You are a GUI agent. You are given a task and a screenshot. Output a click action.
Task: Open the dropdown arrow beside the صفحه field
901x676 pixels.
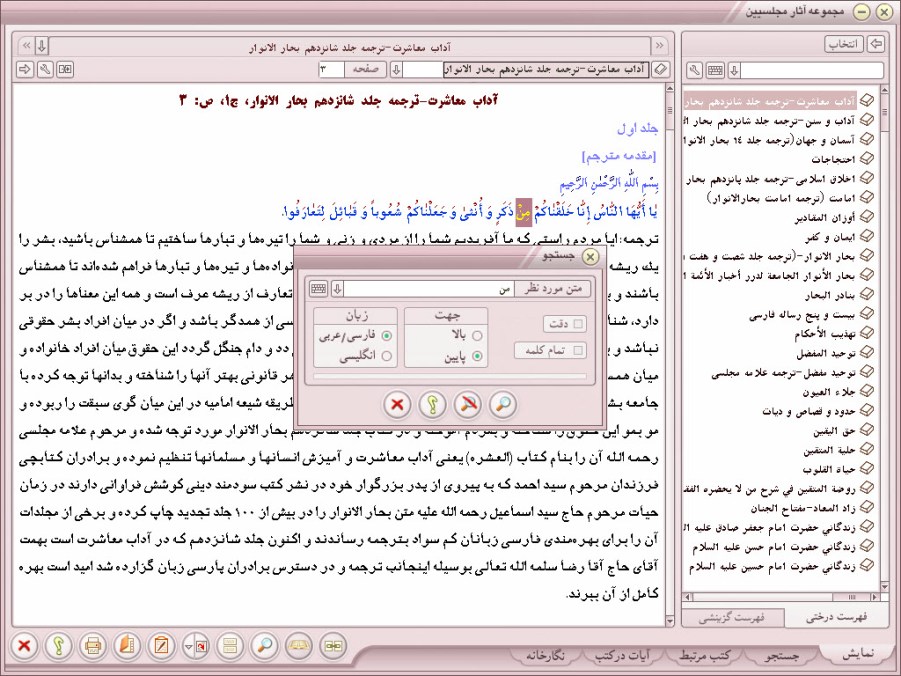[x=396, y=70]
